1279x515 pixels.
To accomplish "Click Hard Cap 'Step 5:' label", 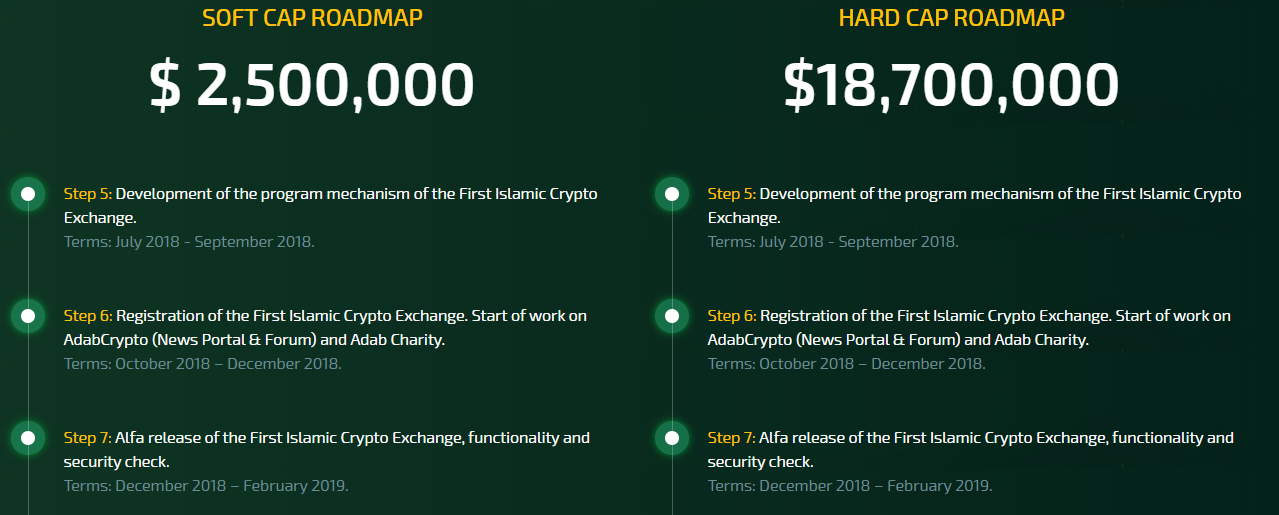I will pos(731,194).
